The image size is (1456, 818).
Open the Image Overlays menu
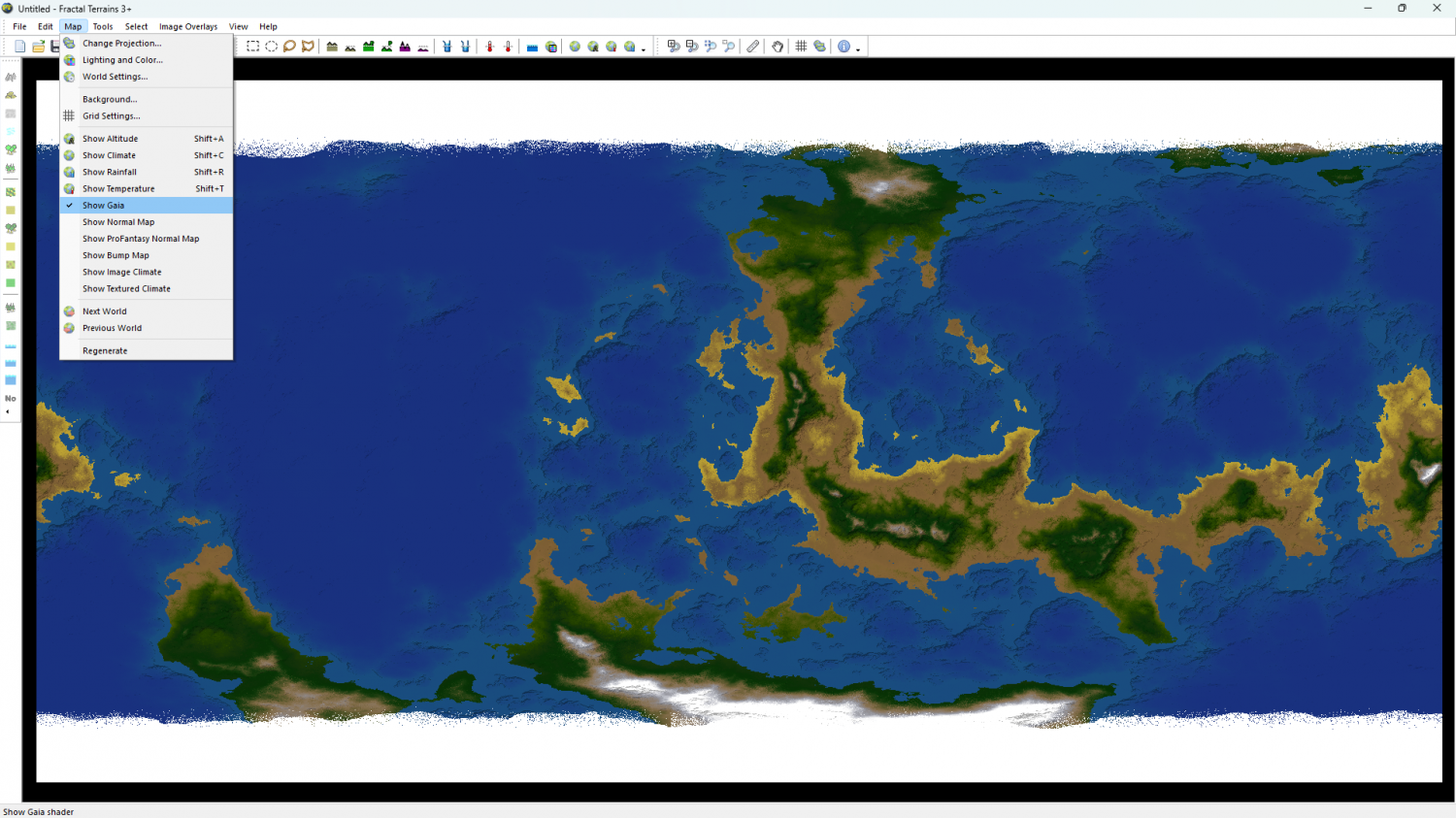[x=188, y=27]
